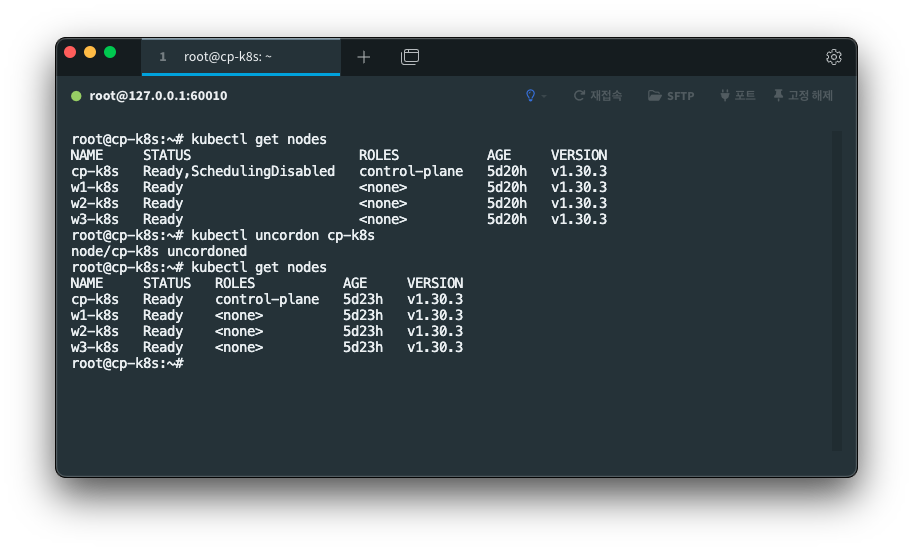Click the w1-k8s name in first table
Viewport: 913px width, 551px height.
click(95, 188)
